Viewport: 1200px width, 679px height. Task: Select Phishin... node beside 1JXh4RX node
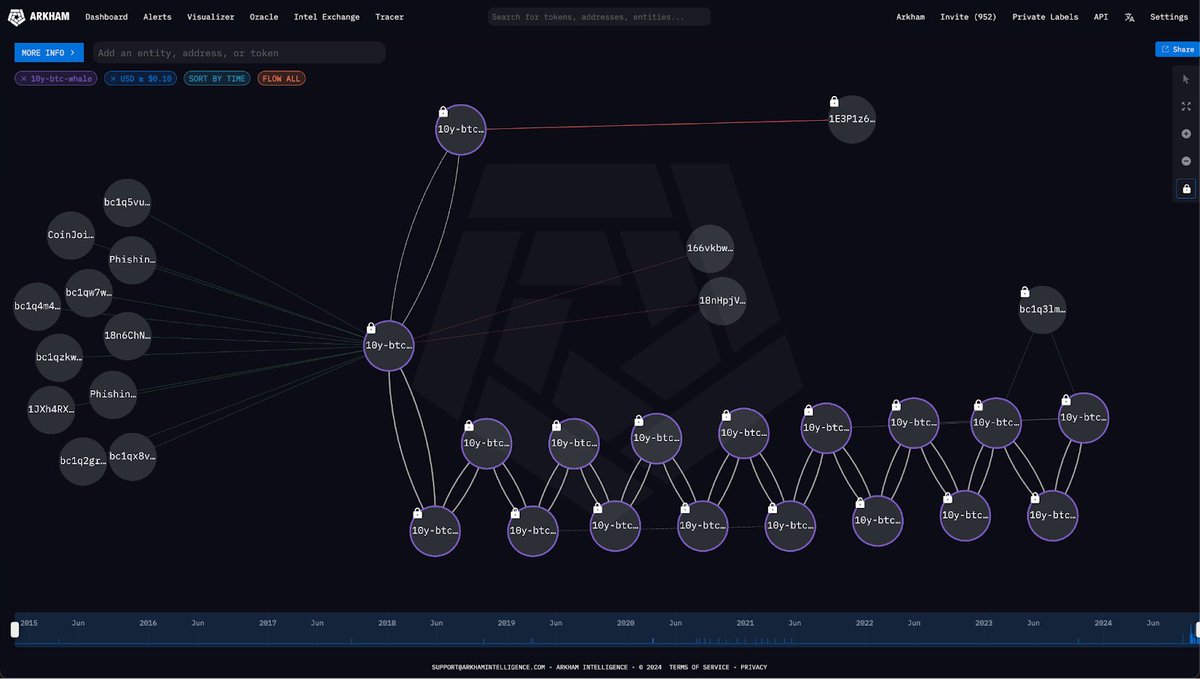(x=113, y=395)
